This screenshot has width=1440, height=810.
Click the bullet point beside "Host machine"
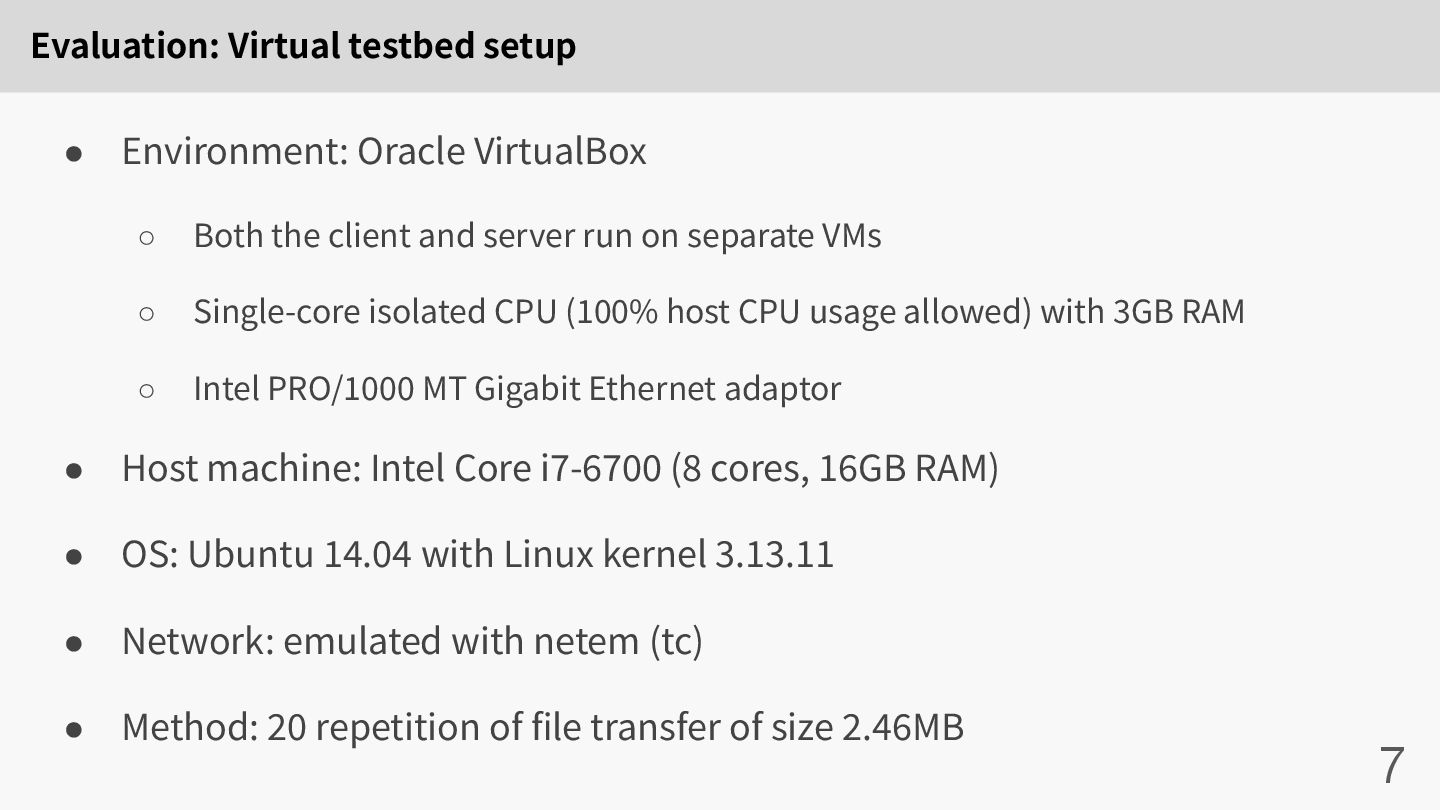(74, 470)
